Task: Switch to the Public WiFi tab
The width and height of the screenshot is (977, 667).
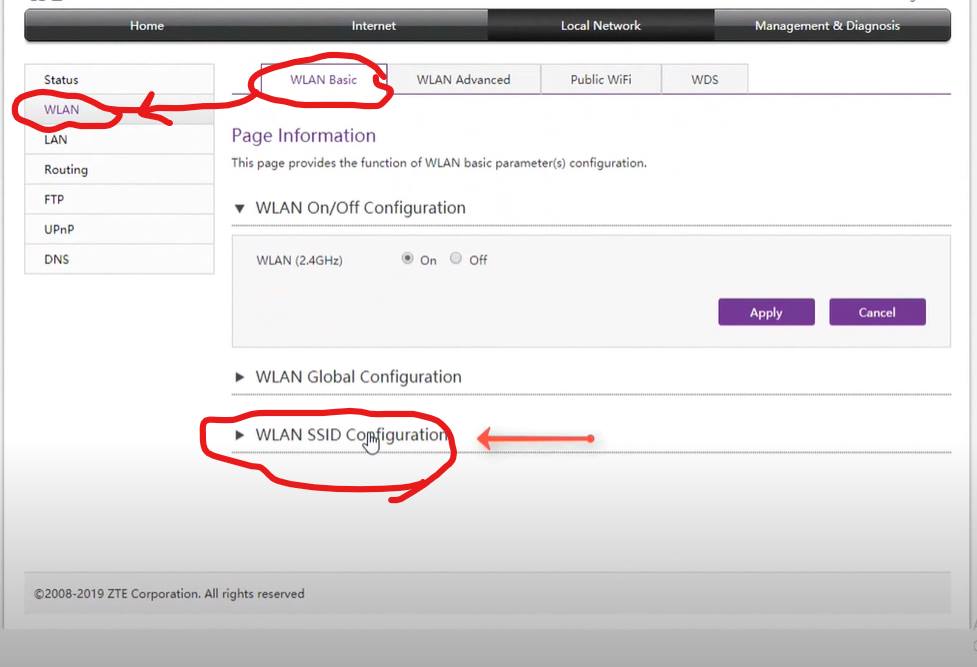Action: [x=601, y=80]
